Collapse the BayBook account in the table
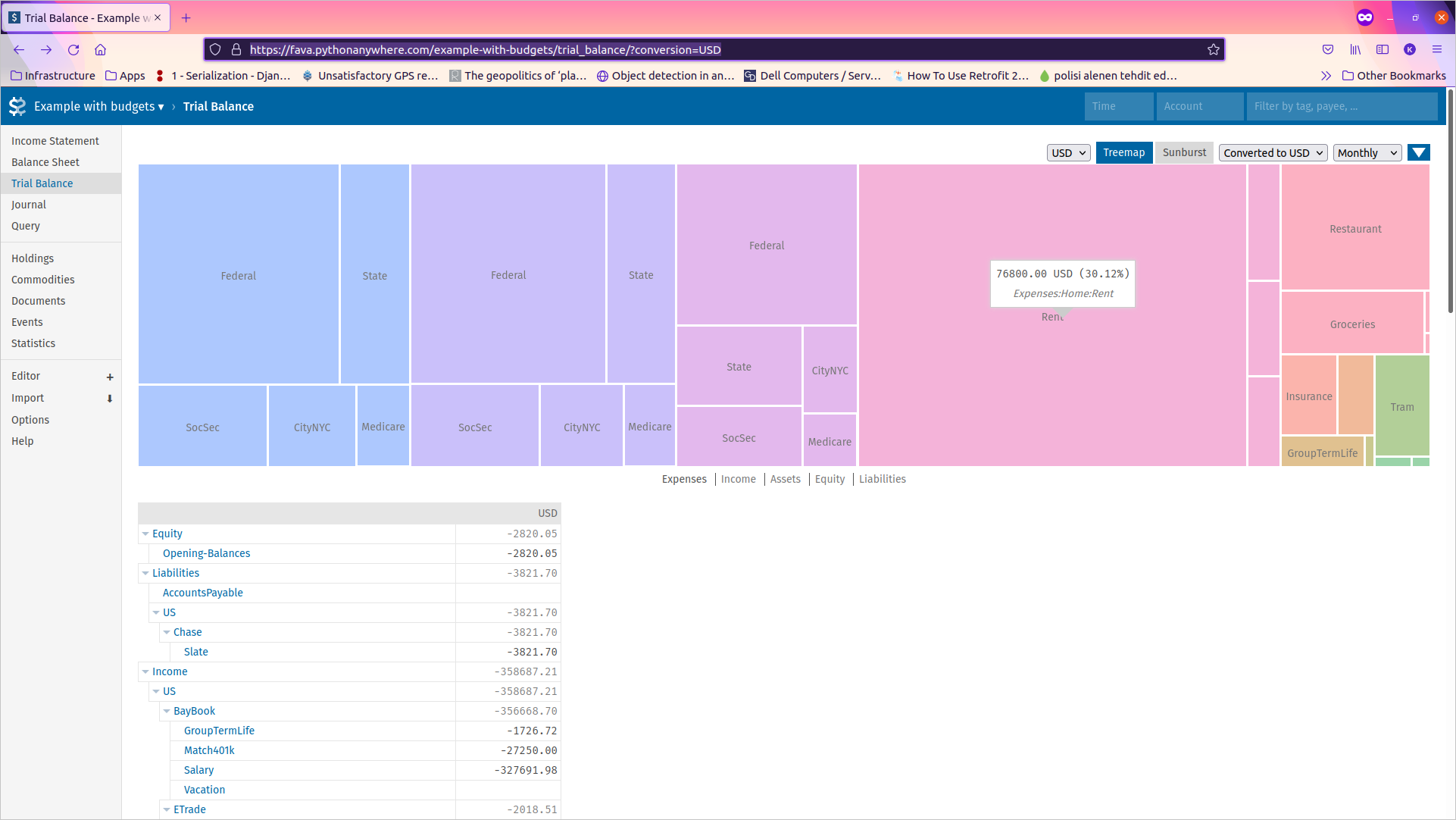1456x820 pixels. (x=167, y=711)
